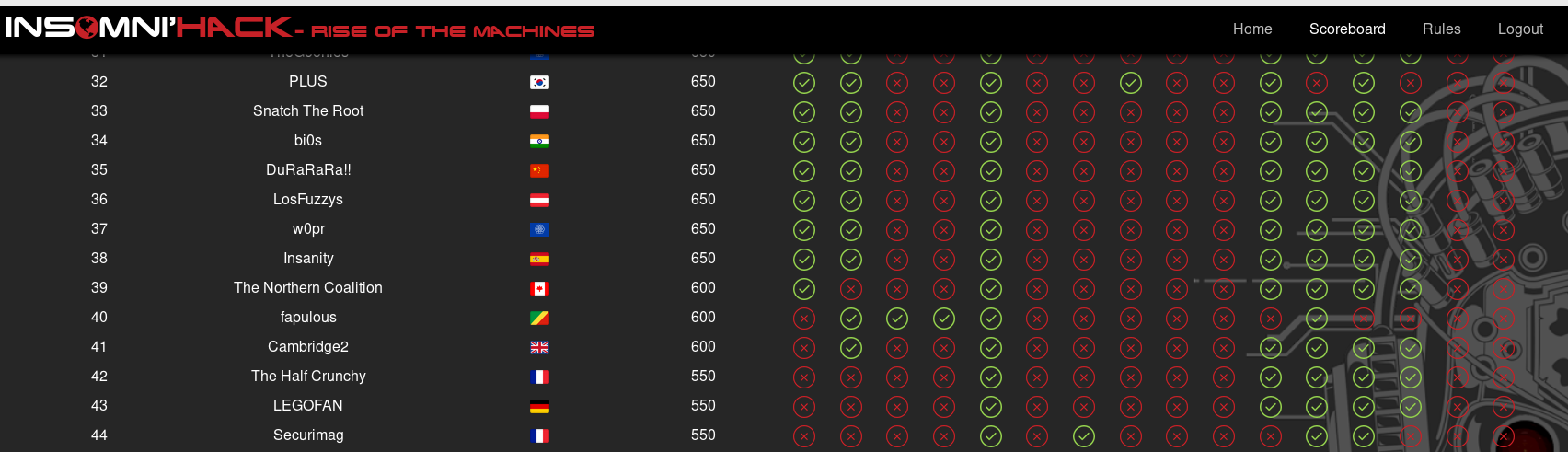Click the leftmost green checkmark in Cambridge2 row
Image resolution: width=1568 pixels, height=452 pixels.
pyautogui.click(x=851, y=348)
